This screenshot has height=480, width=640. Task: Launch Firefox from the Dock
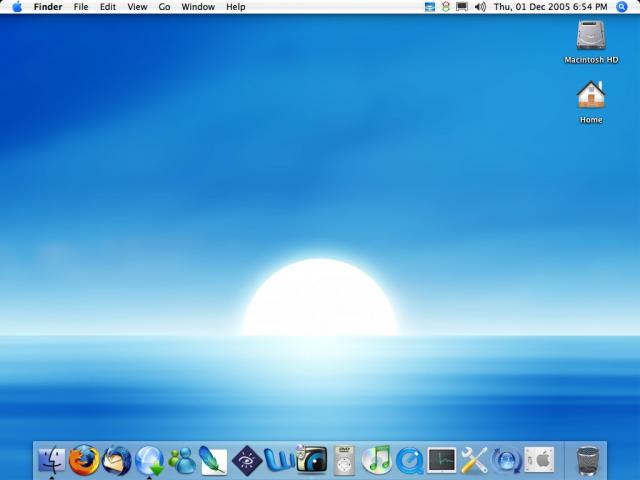[x=84, y=460]
